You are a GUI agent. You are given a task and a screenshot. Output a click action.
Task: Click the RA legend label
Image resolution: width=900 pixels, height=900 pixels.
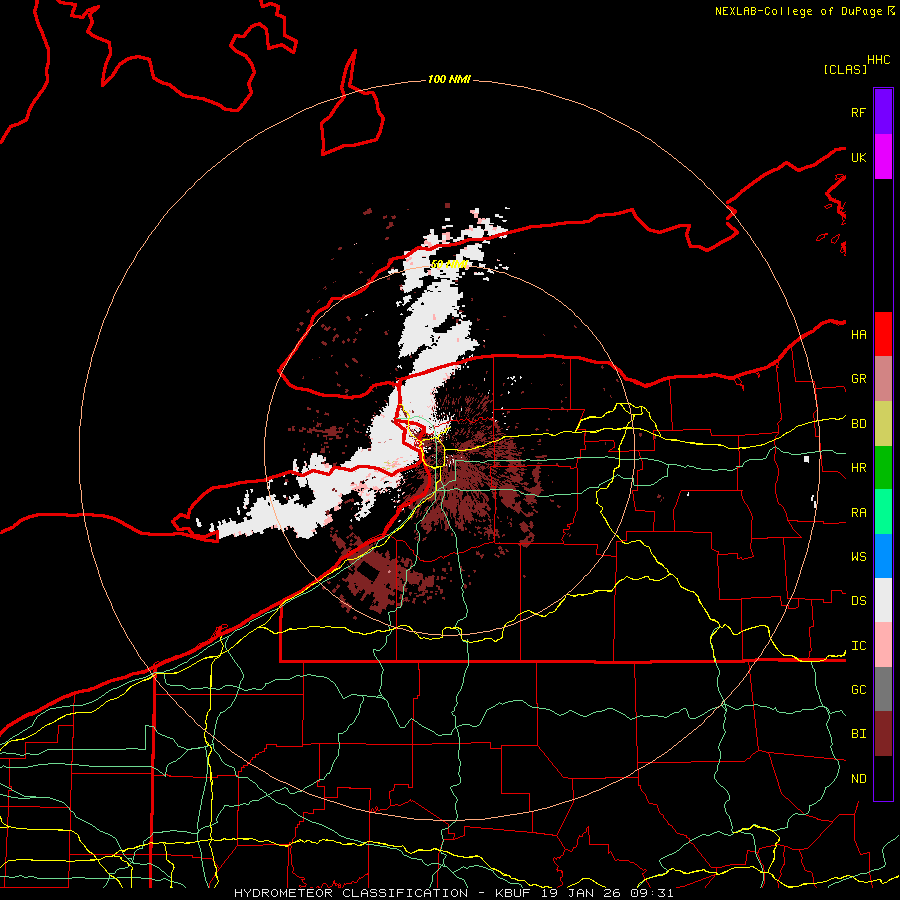click(858, 512)
